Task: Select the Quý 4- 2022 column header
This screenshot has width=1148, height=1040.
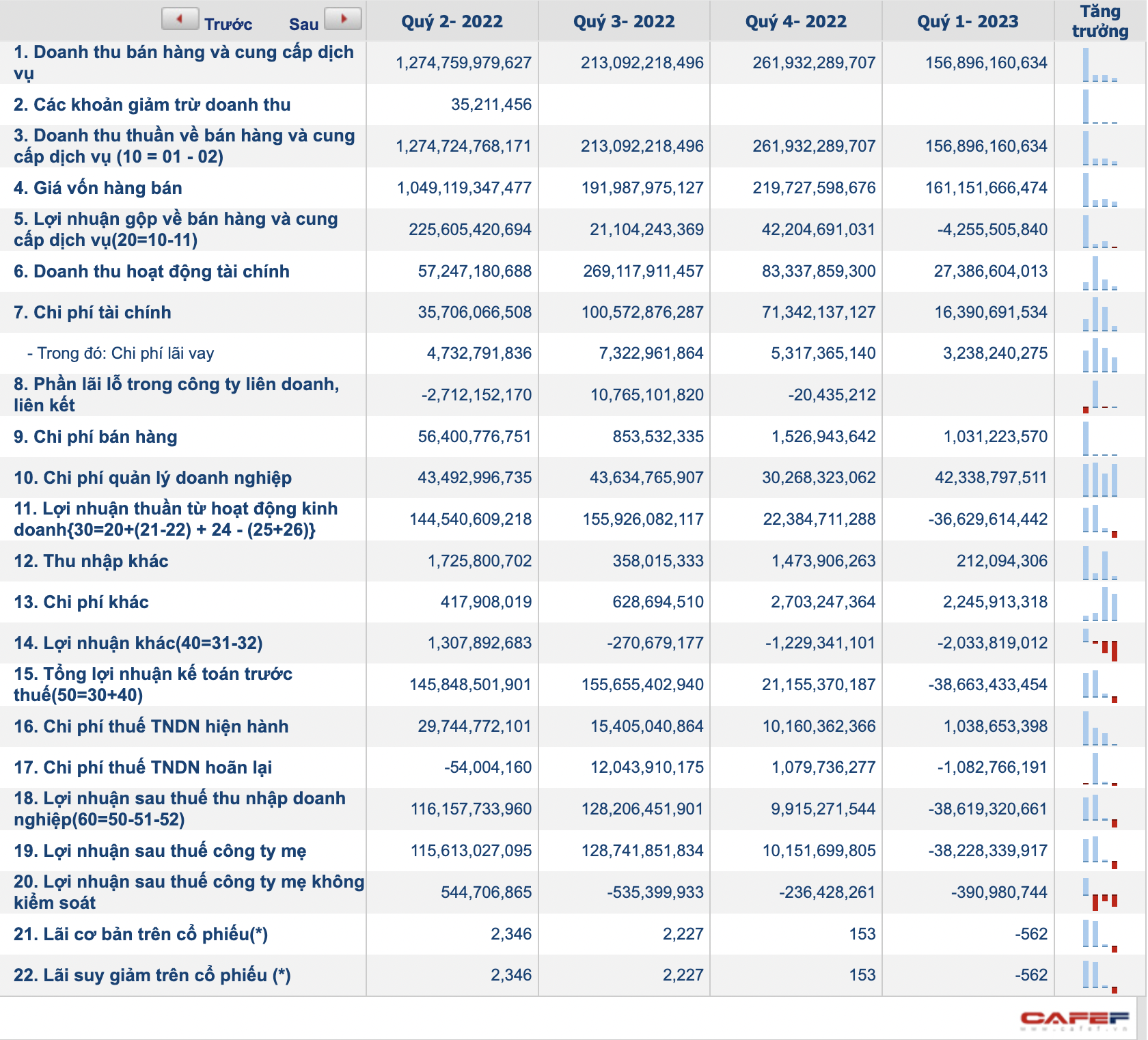Action: click(796, 21)
